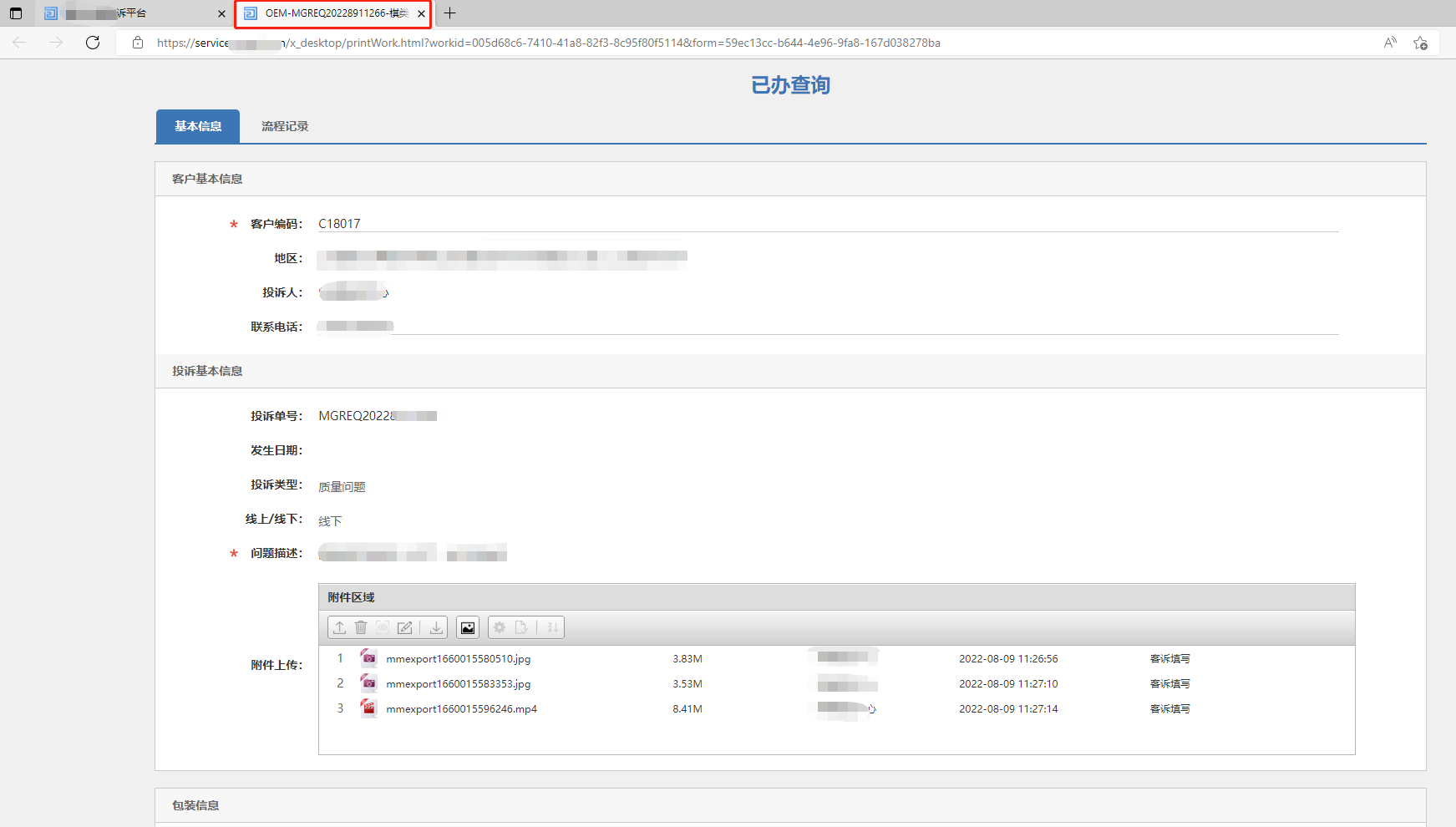Click the upload time 2022-08-09 11:26:56

1008,659
